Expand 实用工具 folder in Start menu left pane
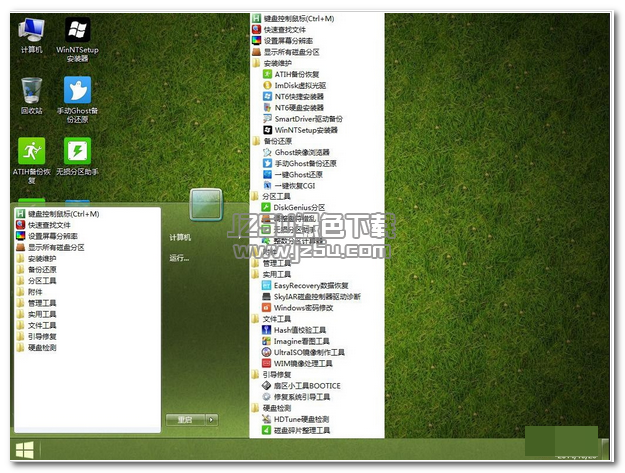625x473 pixels. tap(36, 314)
